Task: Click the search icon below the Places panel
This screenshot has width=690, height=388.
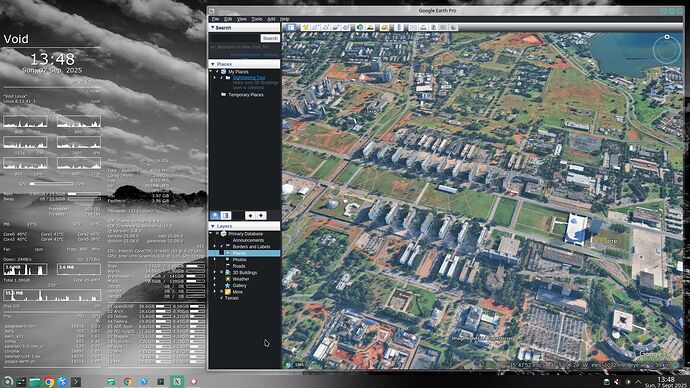Action: click(215, 216)
